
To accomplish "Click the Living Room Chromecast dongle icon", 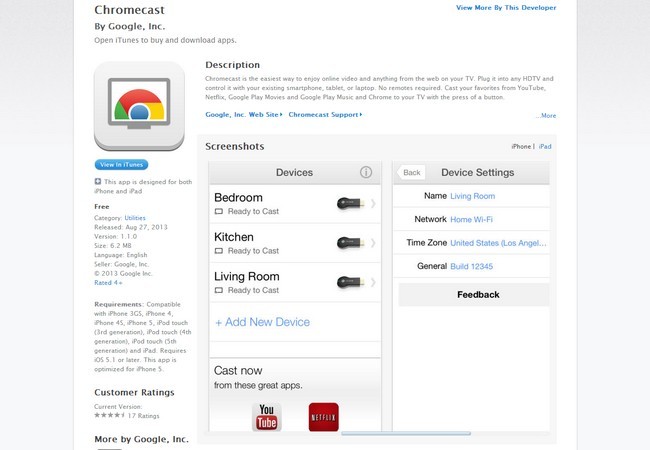I will (351, 282).
